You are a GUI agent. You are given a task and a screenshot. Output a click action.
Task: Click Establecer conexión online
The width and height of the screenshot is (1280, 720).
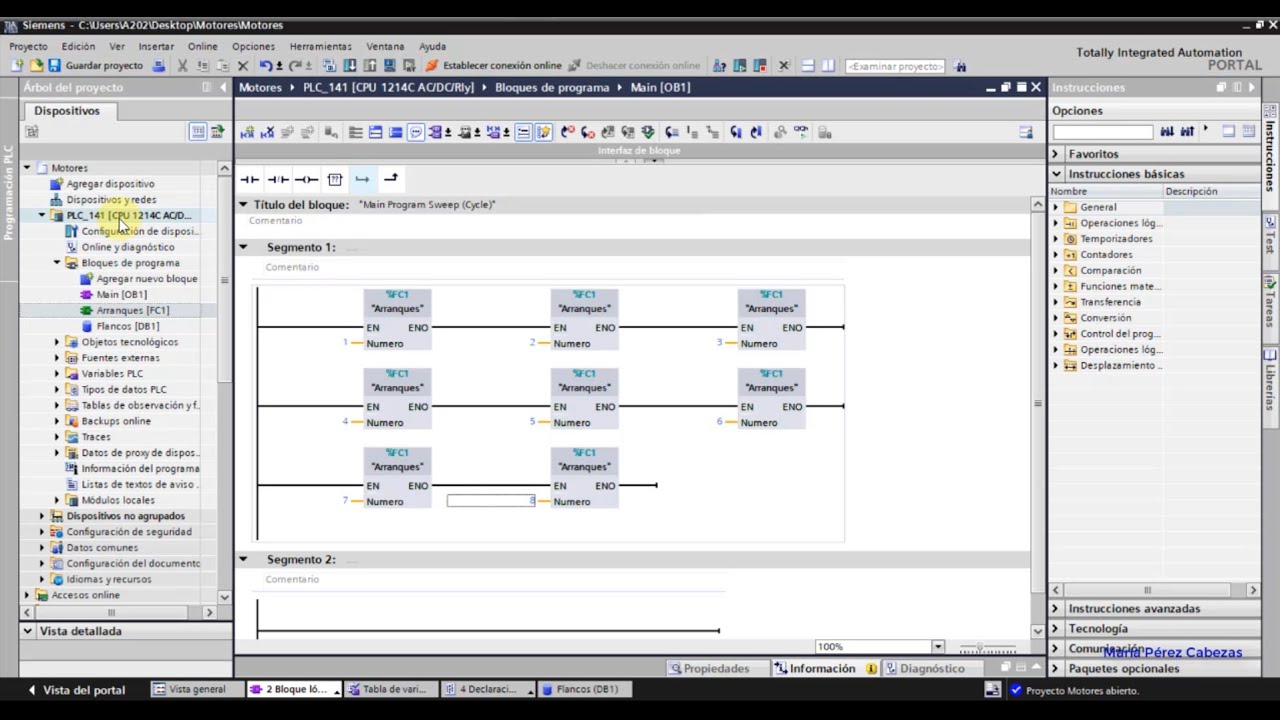[493, 66]
